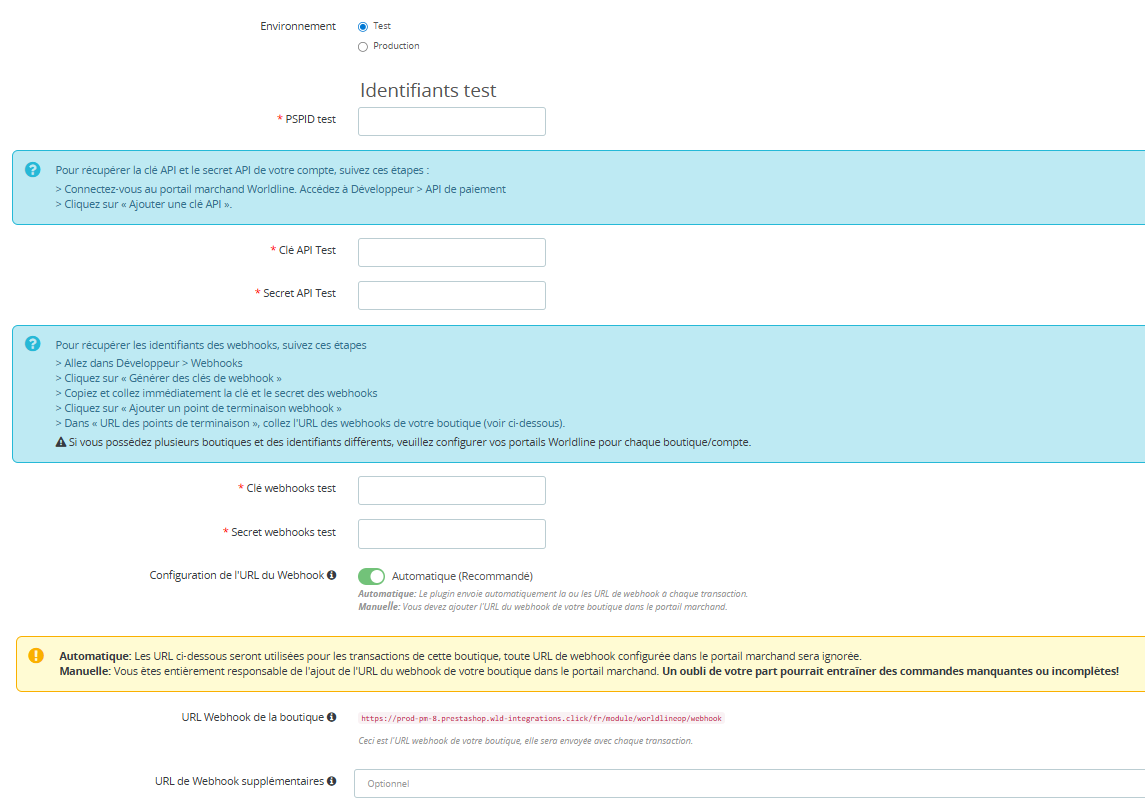Click the Identifiants test heading
This screenshot has height=803, width=1145.
428,91
